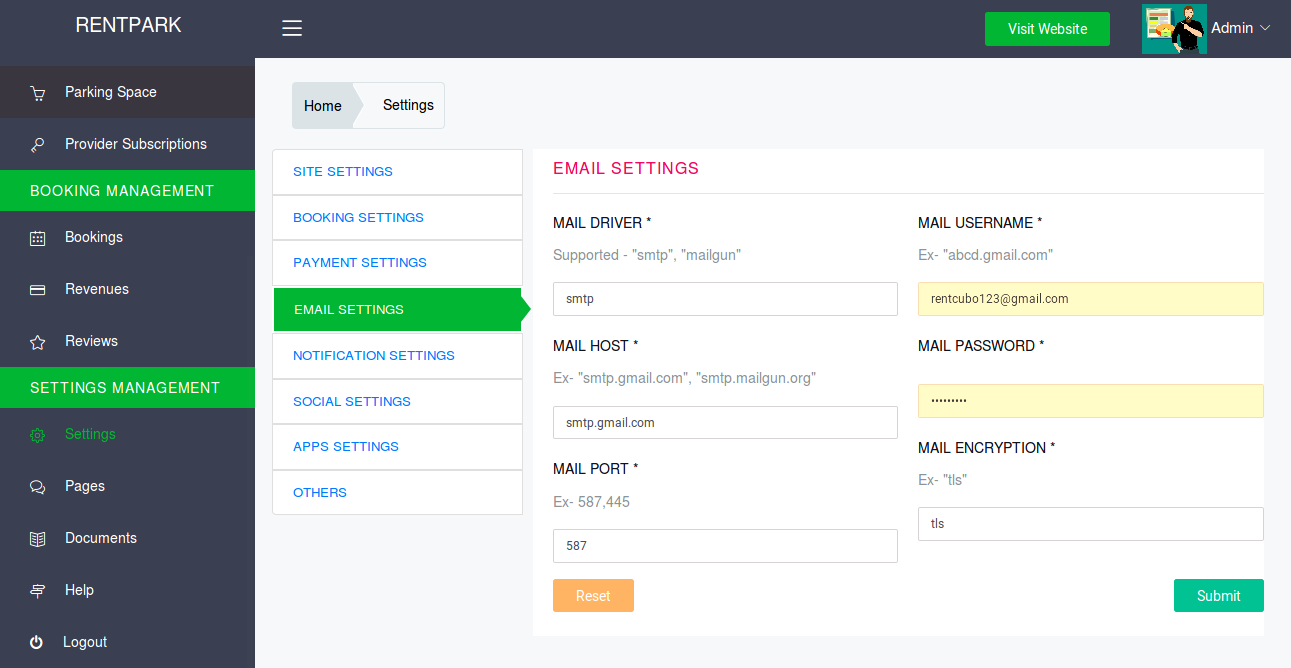Click the 'Supported - "smtp", "mailgun"' hint
Screen dimensions: 1291x668
[647, 255]
